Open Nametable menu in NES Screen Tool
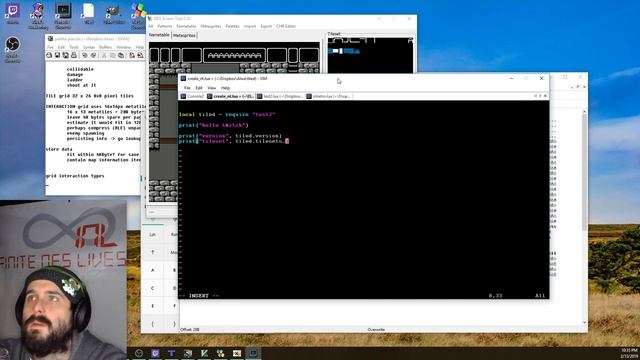The height and width of the screenshot is (360, 640). (x=186, y=26)
